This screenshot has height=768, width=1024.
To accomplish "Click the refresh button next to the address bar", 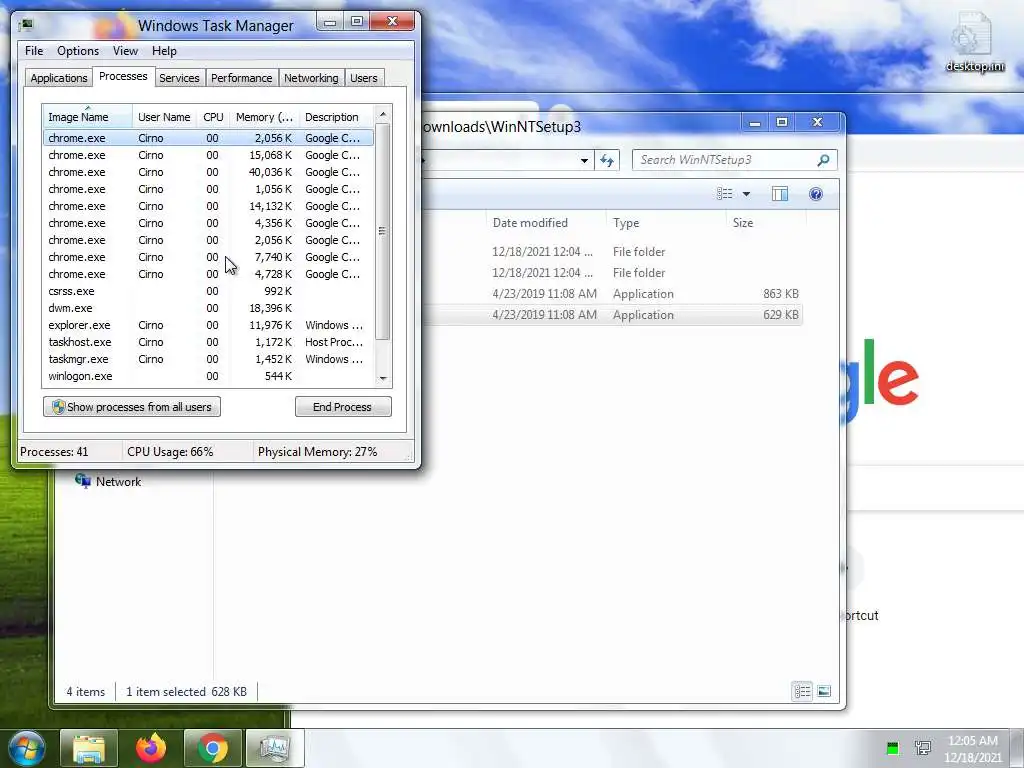I will (x=607, y=160).
